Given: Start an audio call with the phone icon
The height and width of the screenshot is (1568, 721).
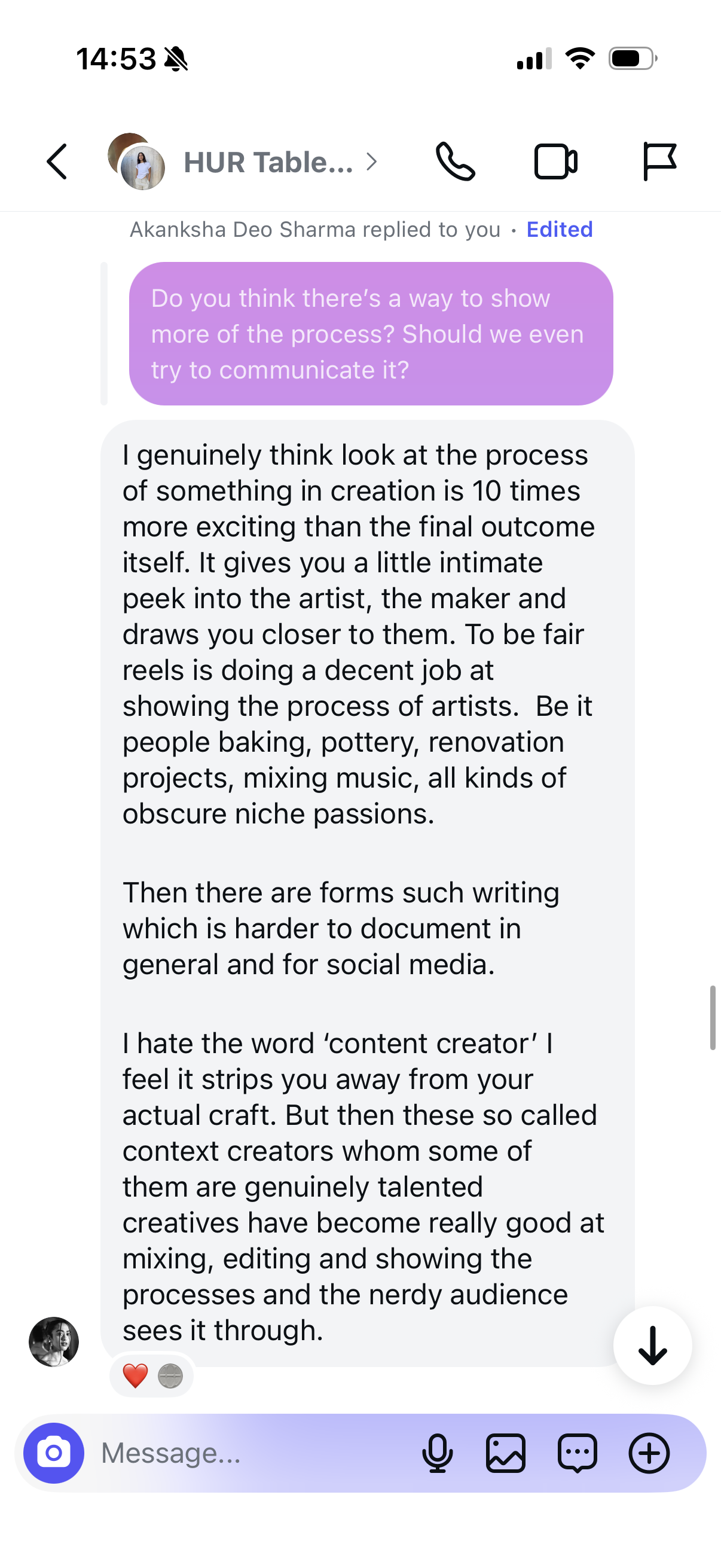Looking at the screenshot, I should (x=455, y=162).
